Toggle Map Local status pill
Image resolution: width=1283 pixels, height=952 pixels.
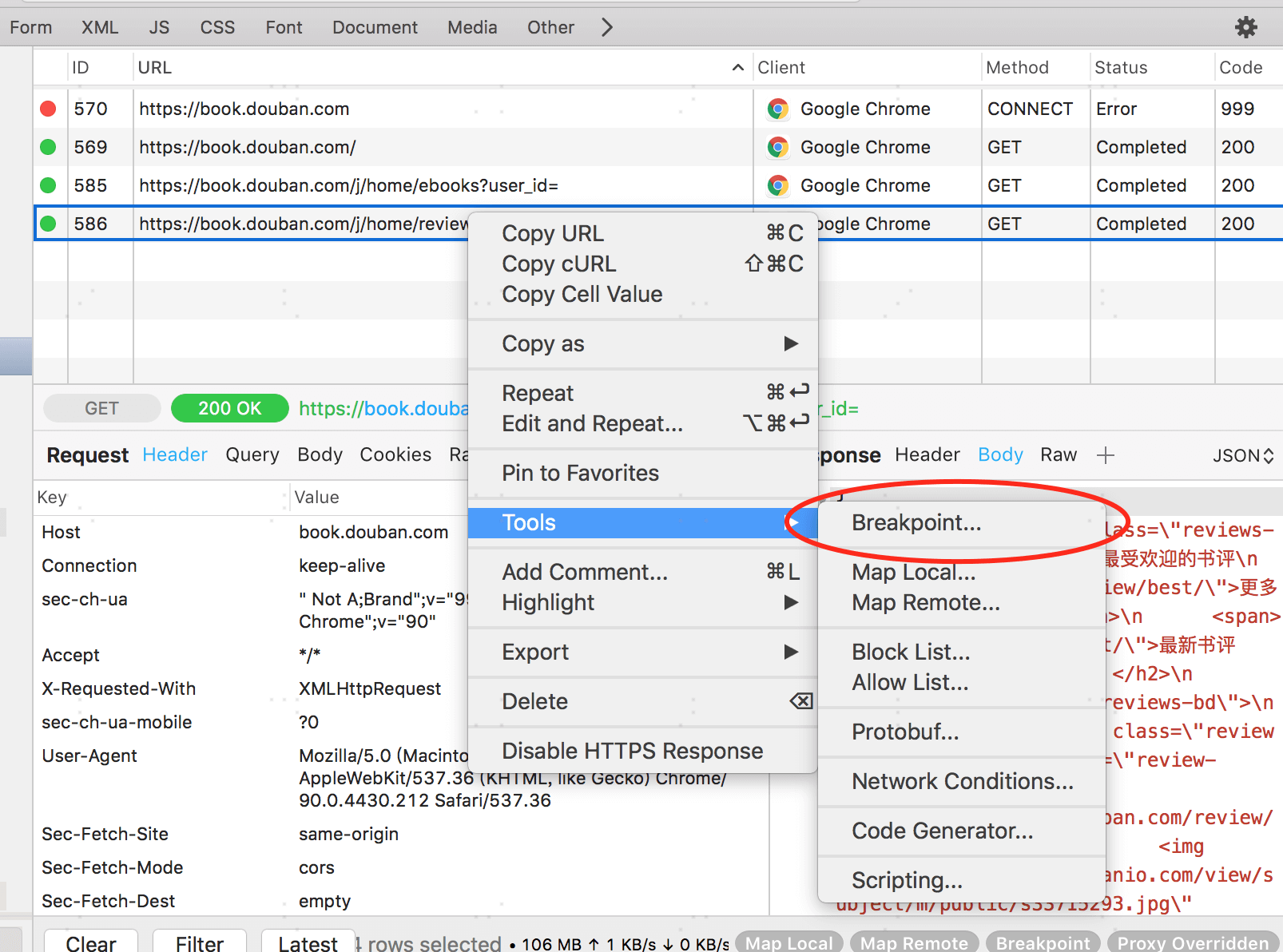coord(789,943)
